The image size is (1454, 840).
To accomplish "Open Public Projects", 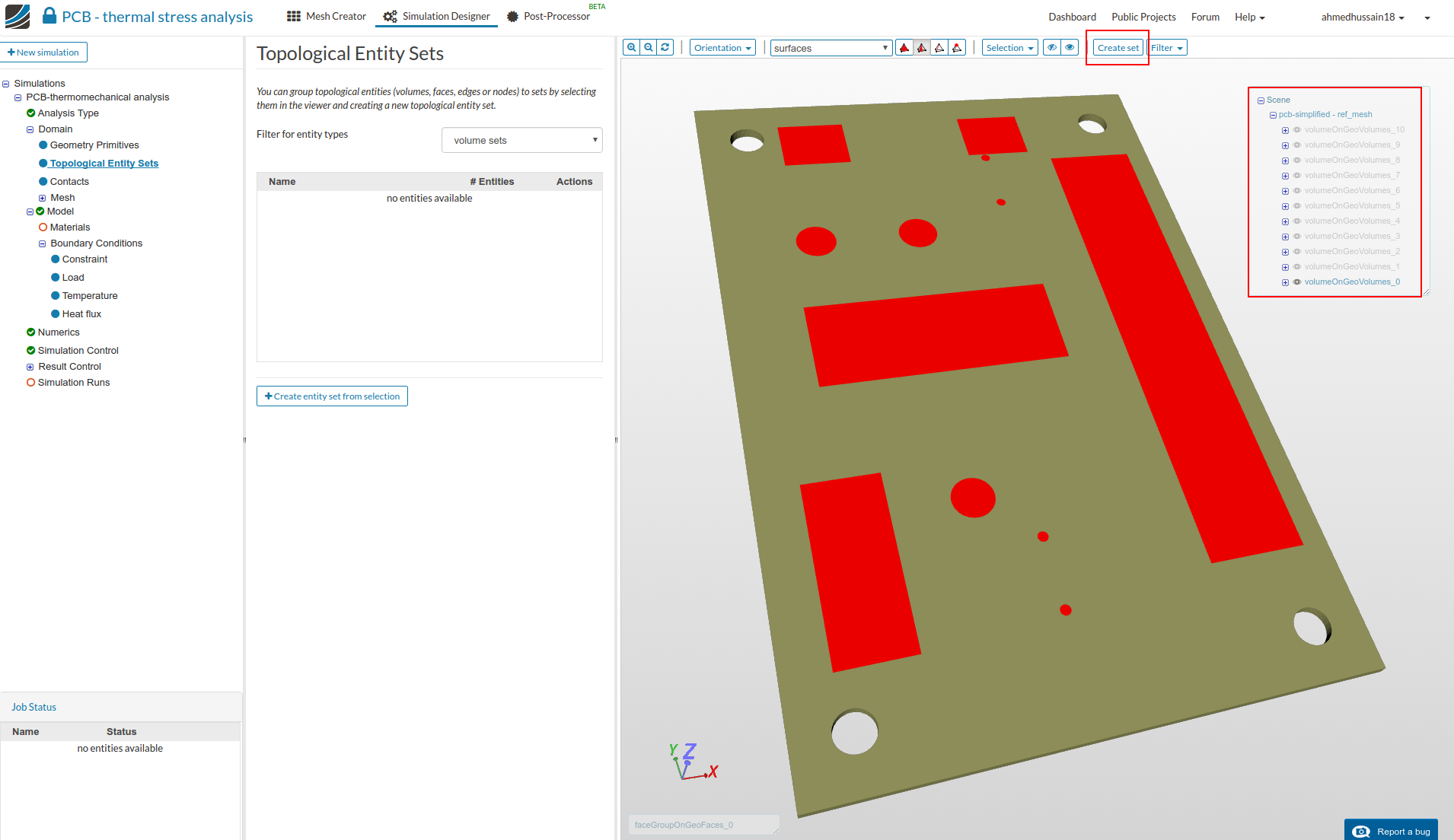I will 1143,17.
